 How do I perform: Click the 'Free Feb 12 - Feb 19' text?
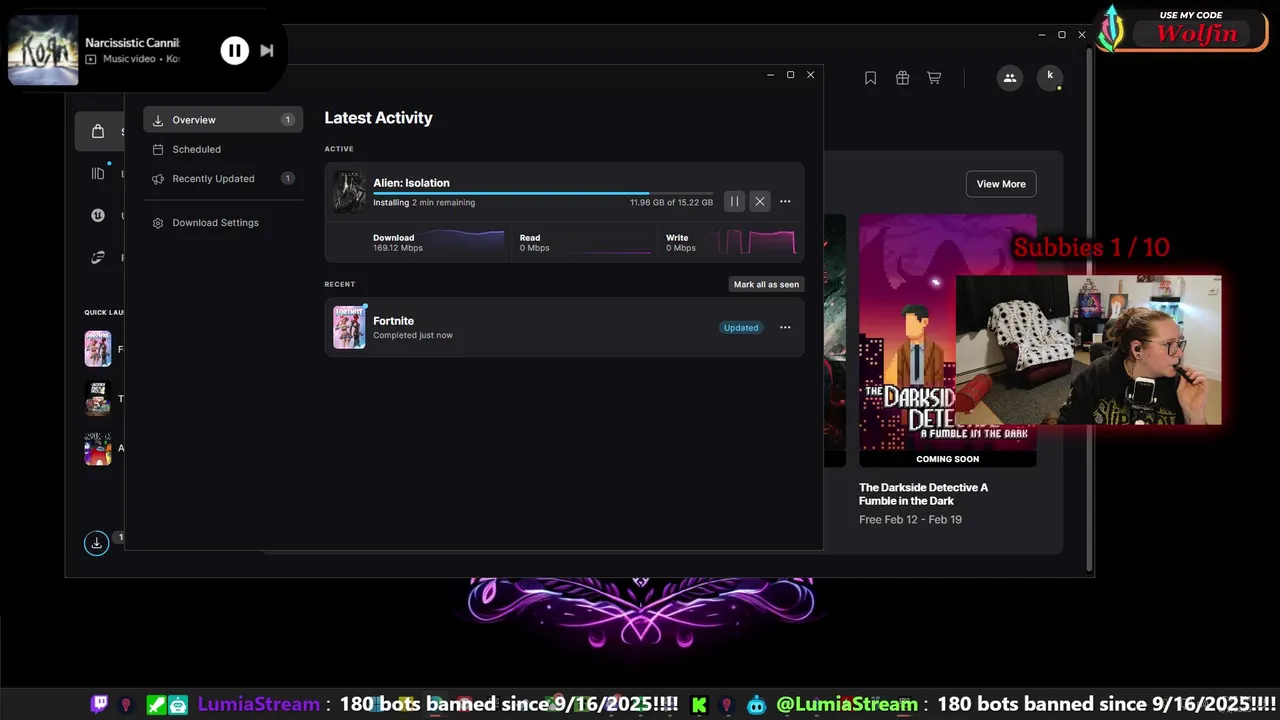pos(910,519)
